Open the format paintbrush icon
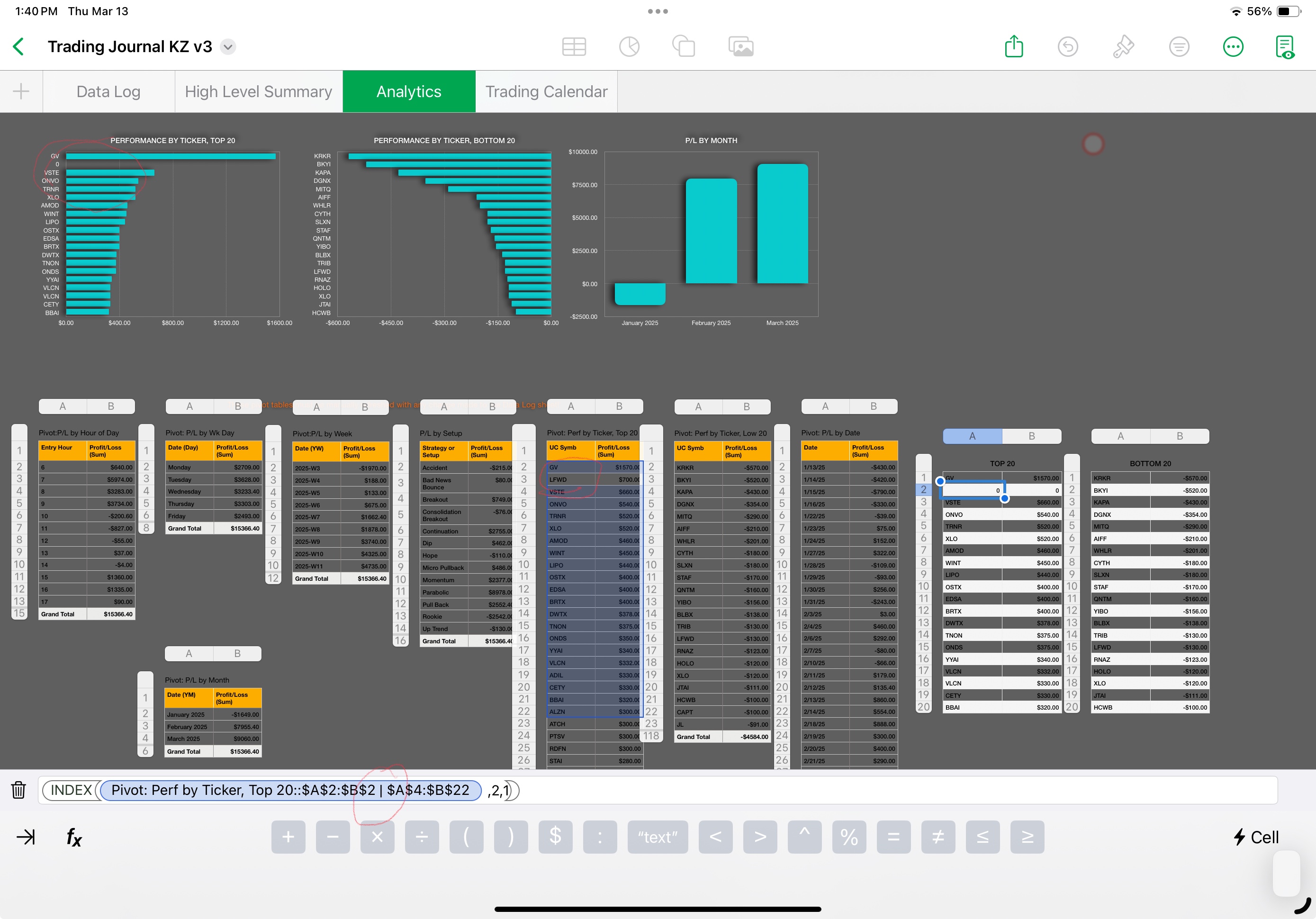Image resolution: width=1316 pixels, height=919 pixels. 1122,46
